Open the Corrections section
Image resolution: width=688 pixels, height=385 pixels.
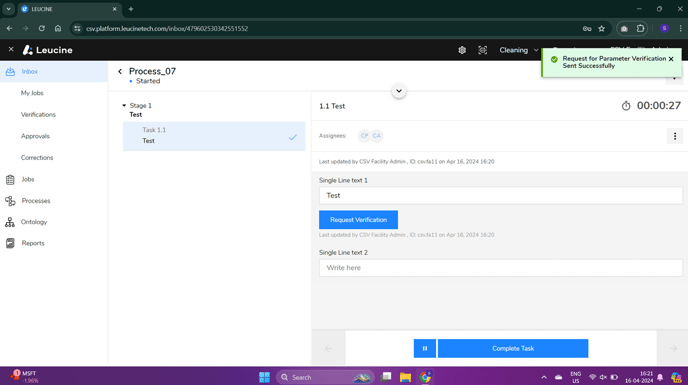point(37,158)
